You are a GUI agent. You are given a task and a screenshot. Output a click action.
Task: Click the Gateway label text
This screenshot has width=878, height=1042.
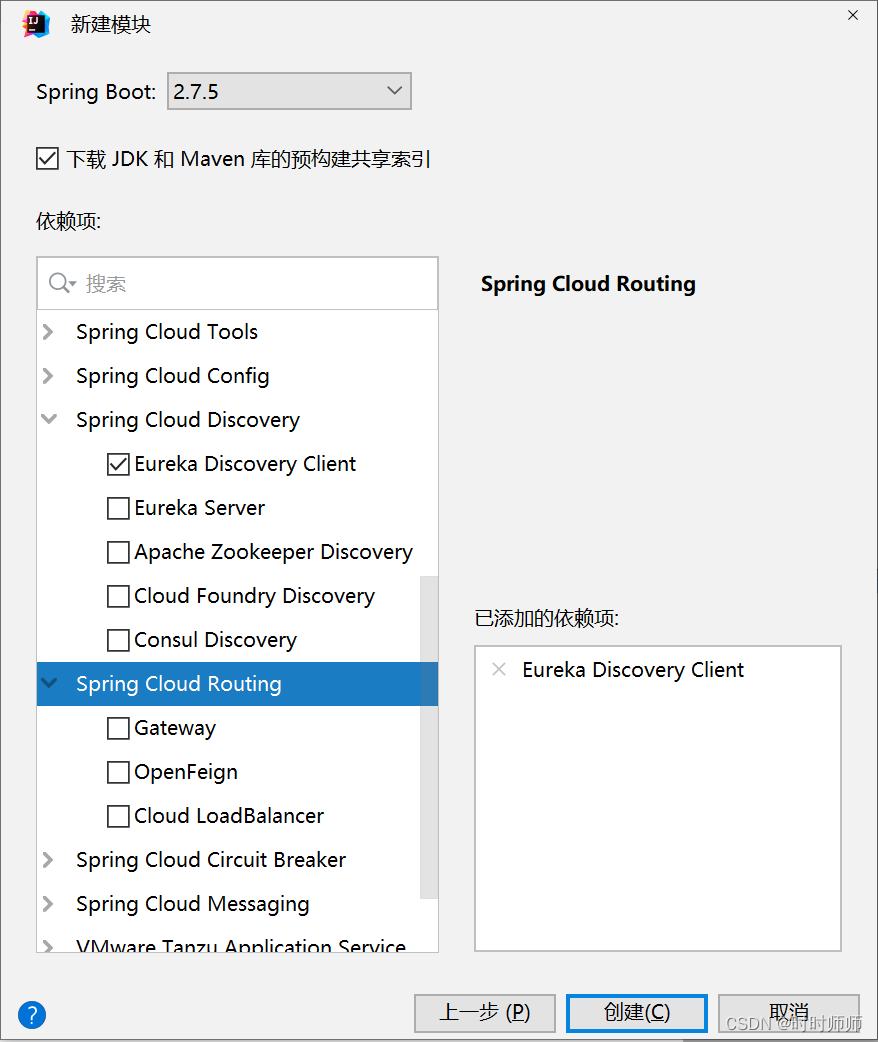[175, 728]
